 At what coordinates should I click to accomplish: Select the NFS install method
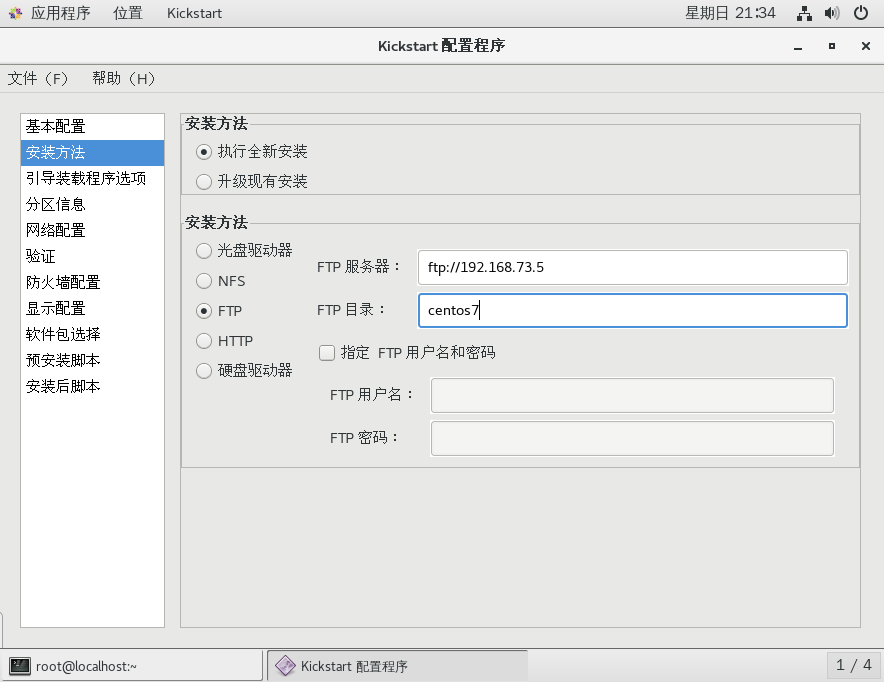pos(204,281)
